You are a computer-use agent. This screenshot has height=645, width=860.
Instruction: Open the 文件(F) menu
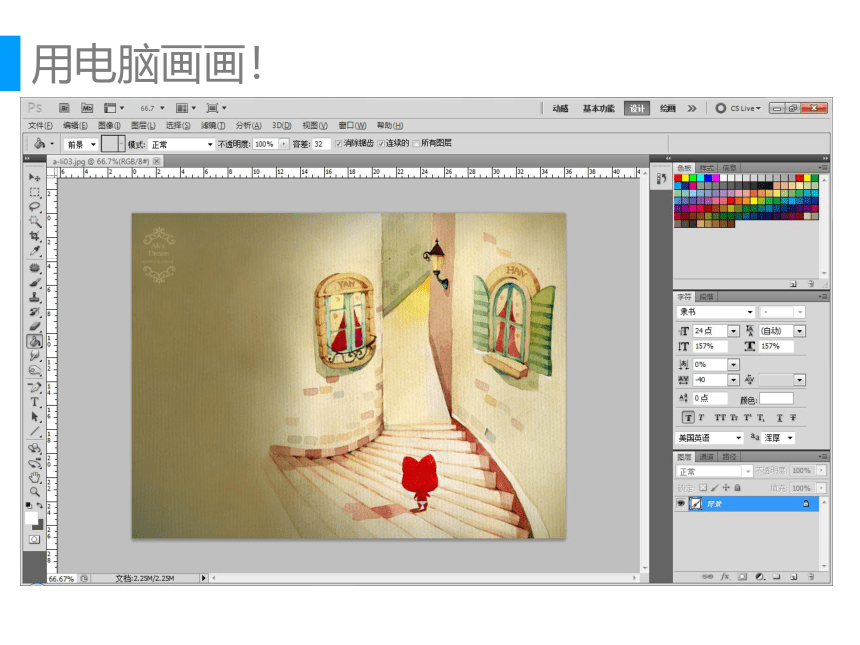click(40, 126)
